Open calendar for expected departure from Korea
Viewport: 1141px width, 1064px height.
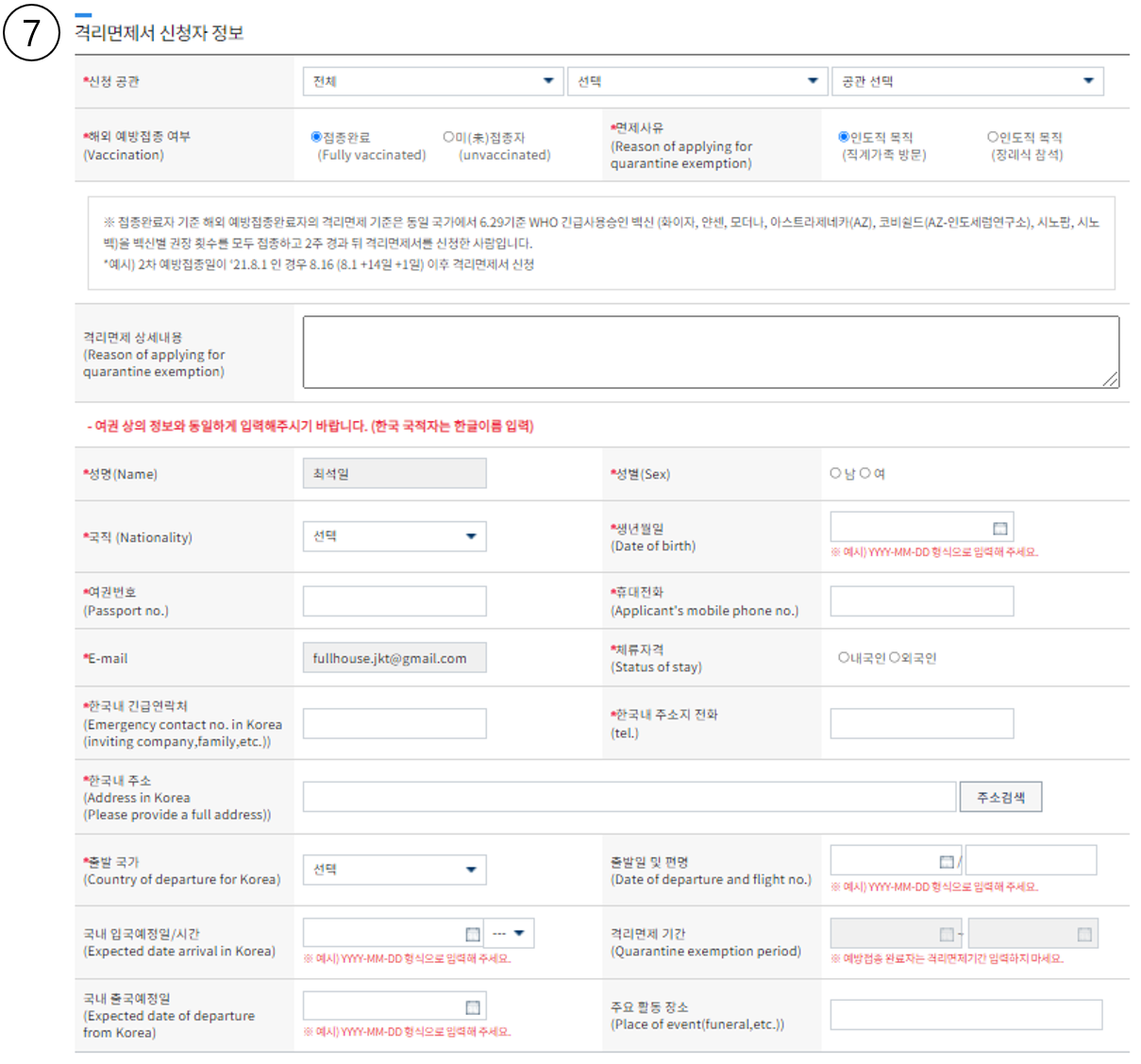(x=473, y=1007)
